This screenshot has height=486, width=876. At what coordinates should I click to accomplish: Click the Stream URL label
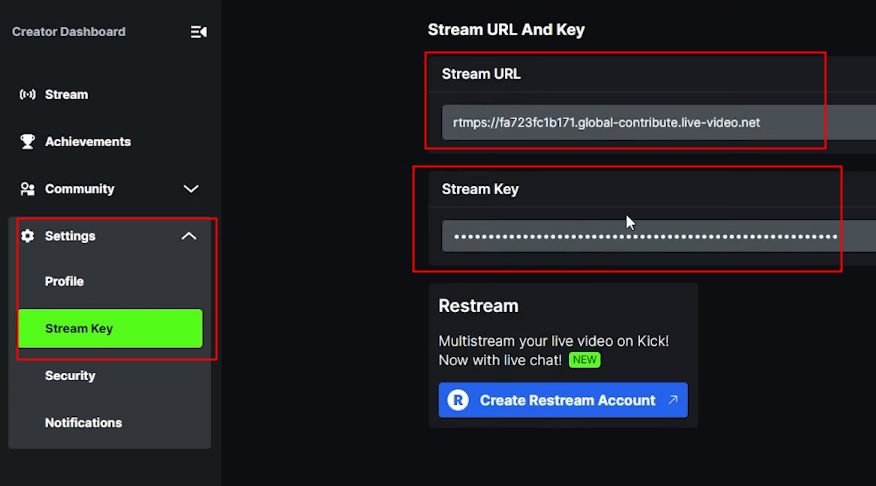click(x=481, y=74)
